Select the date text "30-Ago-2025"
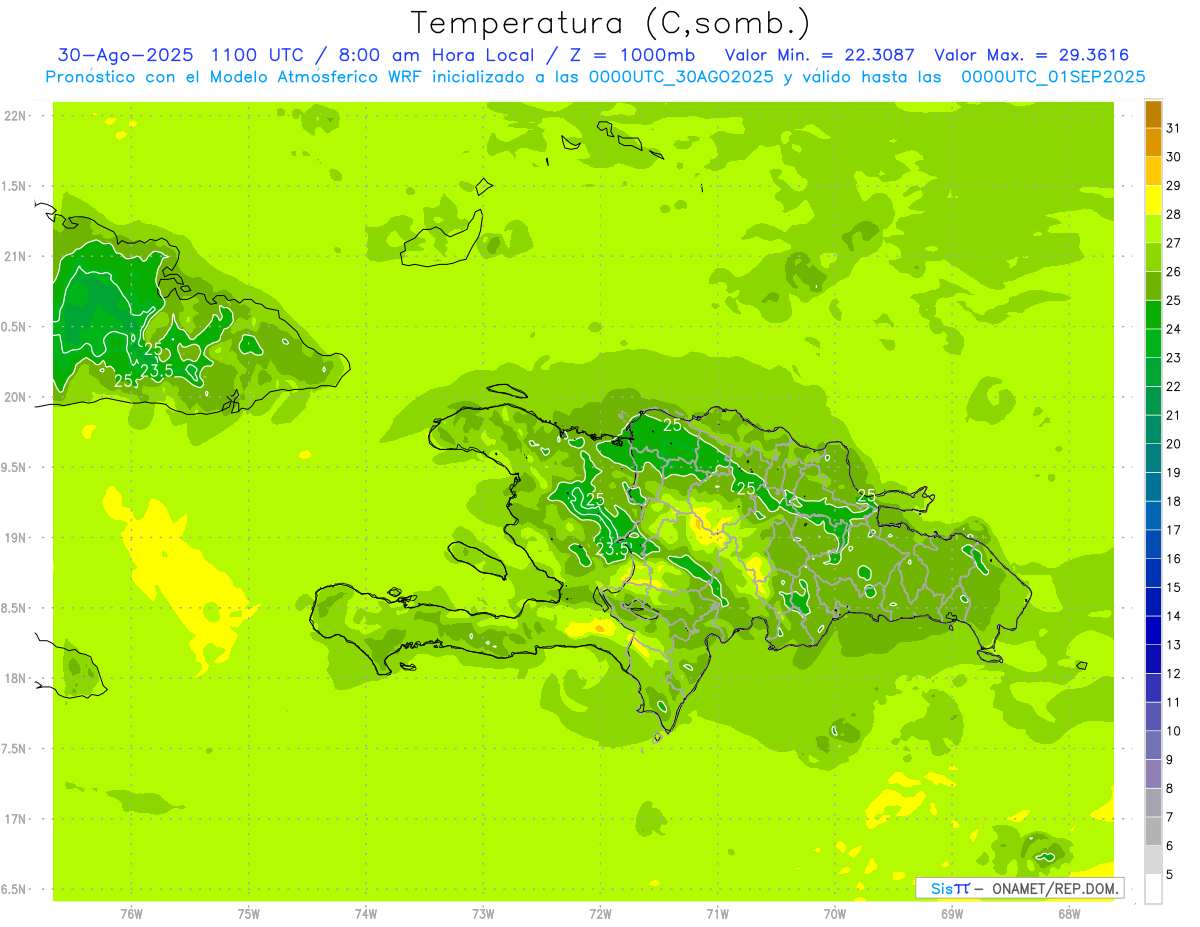 pyautogui.click(x=126, y=55)
